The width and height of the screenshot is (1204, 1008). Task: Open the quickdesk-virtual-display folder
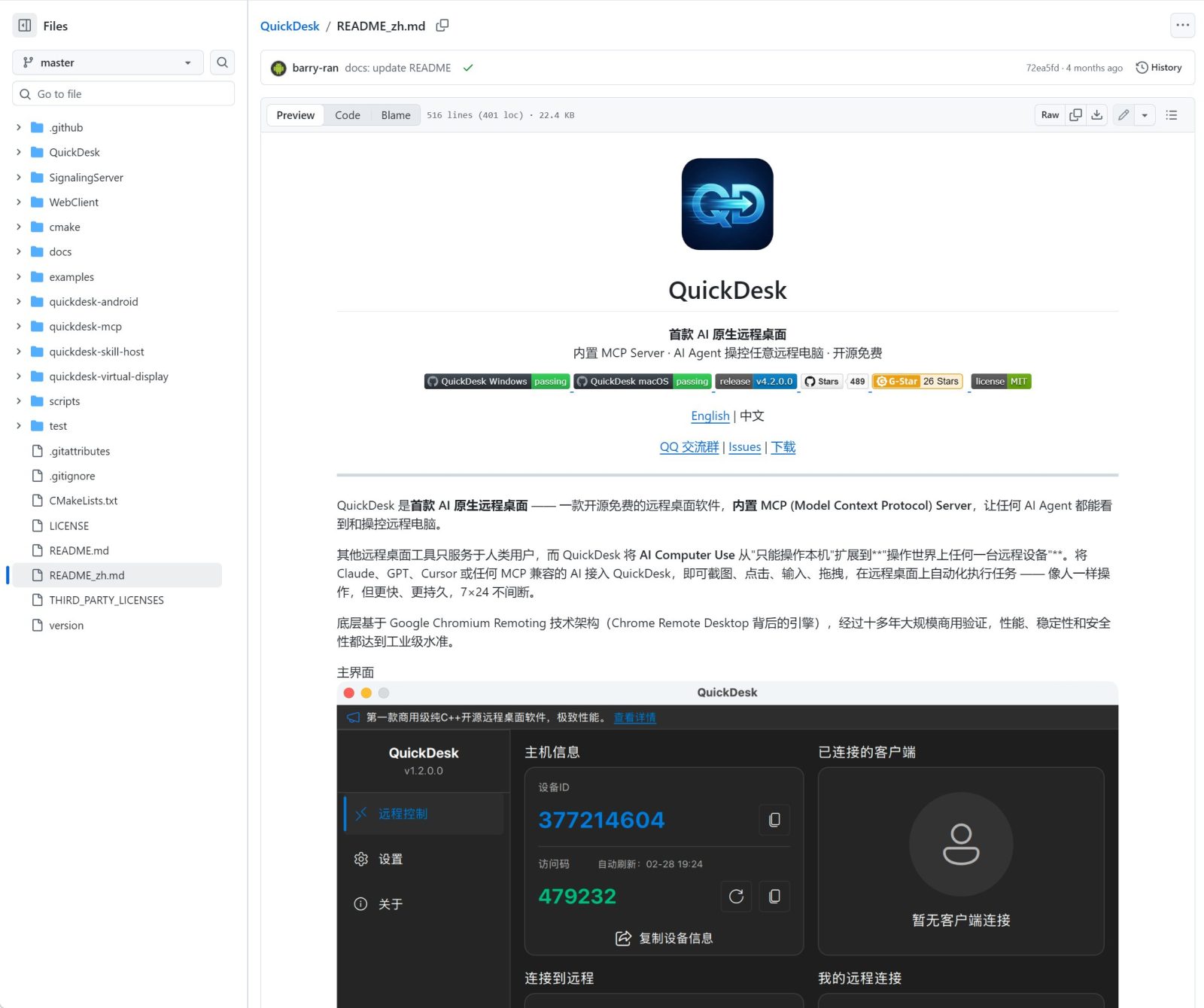click(108, 376)
